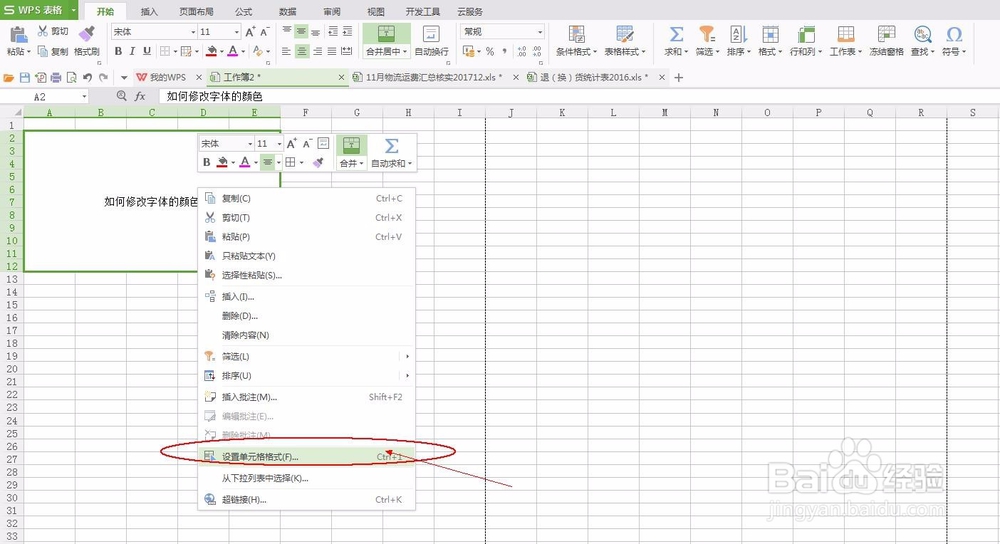Click the quick-access Save disk icon
The height and width of the screenshot is (544, 1000).
pyautogui.click(x=25, y=77)
